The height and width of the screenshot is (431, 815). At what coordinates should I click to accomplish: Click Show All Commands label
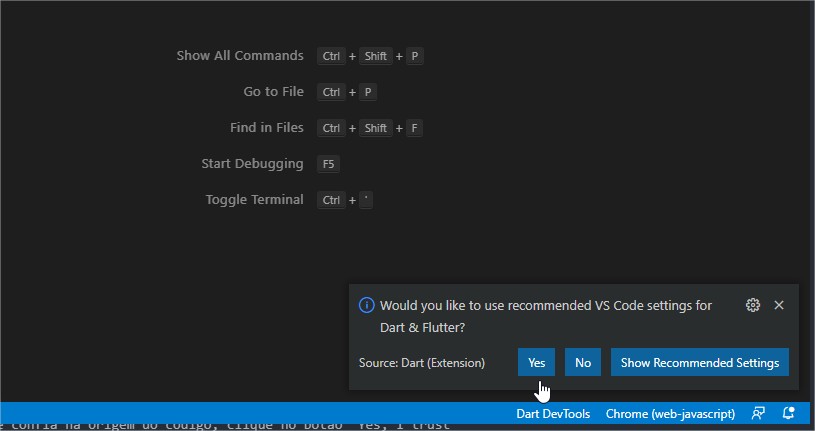240,56
